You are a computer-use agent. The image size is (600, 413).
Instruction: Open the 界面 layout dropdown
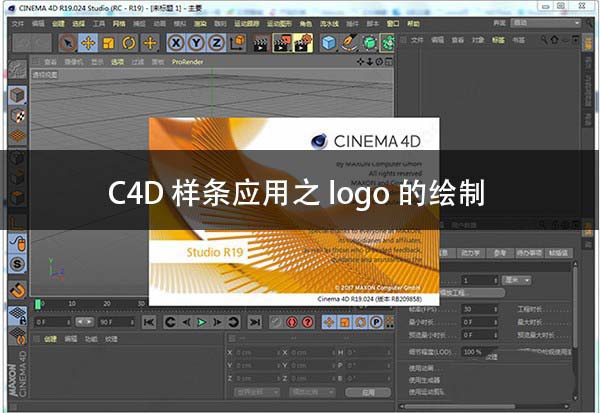point(546,23)
